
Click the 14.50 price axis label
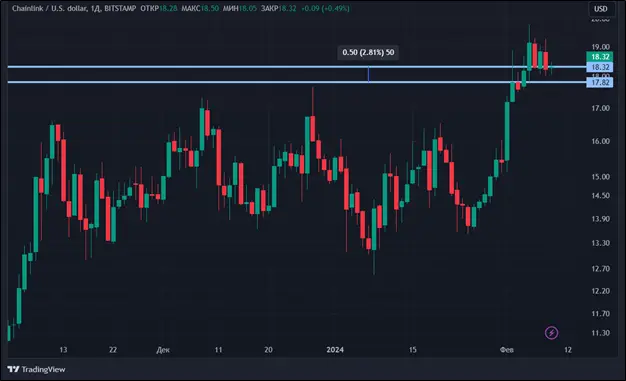600,195
